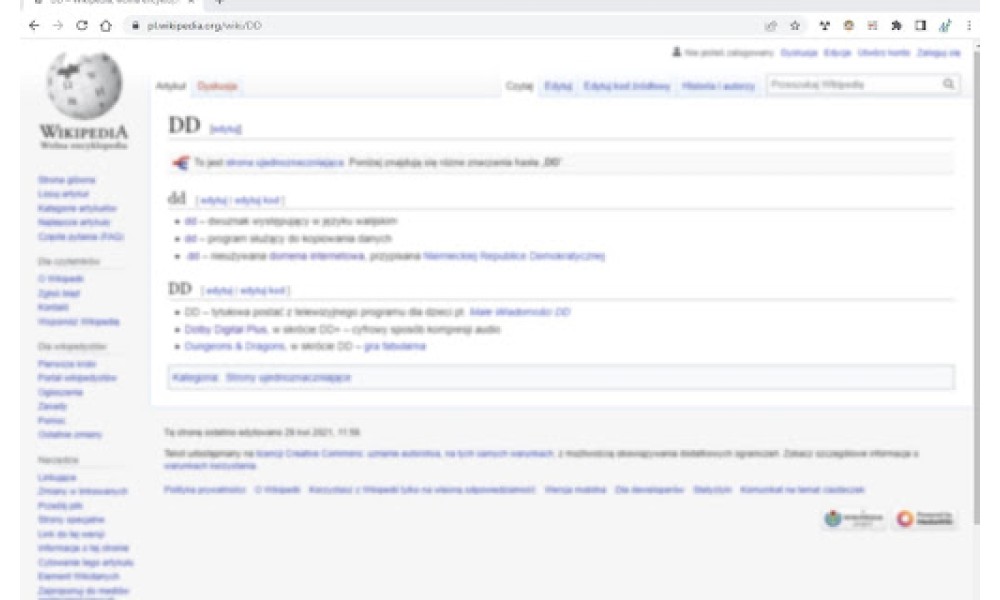Open Zasady in the sidebar
The image size is (1000, 600).
[x=52, y=406]
